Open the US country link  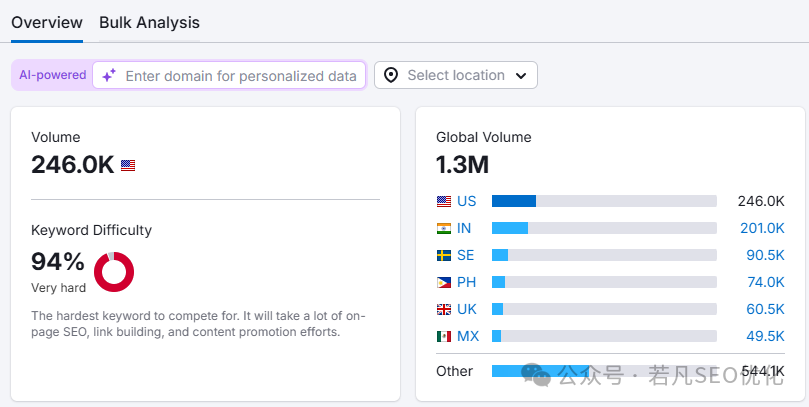tap(466, 201)
